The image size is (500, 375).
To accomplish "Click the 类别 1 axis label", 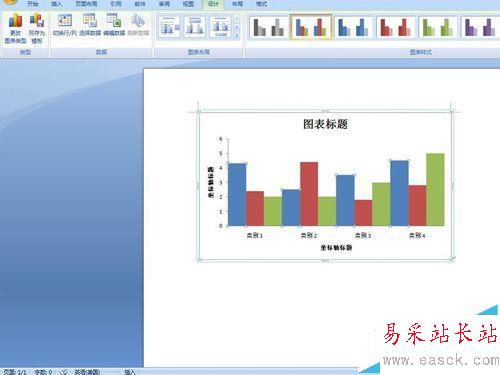I will [255, 235].
